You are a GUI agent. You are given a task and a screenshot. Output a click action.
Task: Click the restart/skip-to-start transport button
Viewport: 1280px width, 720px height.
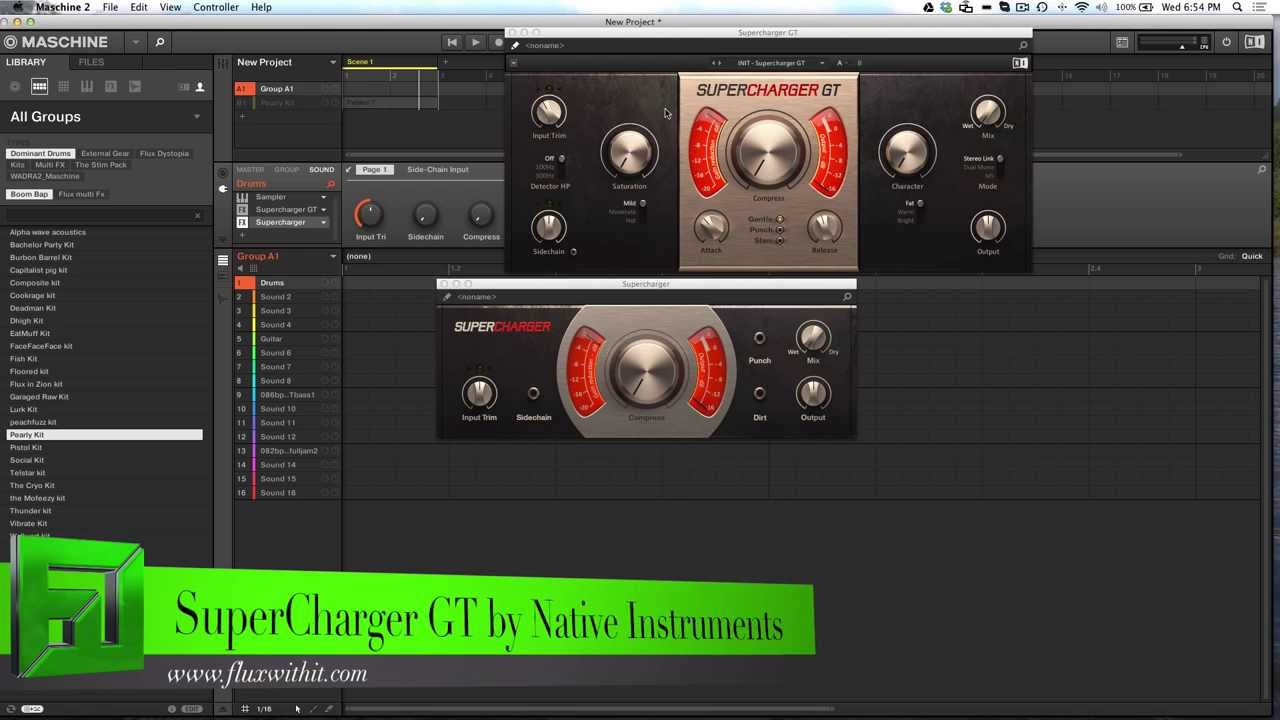(x=452, y=42)
